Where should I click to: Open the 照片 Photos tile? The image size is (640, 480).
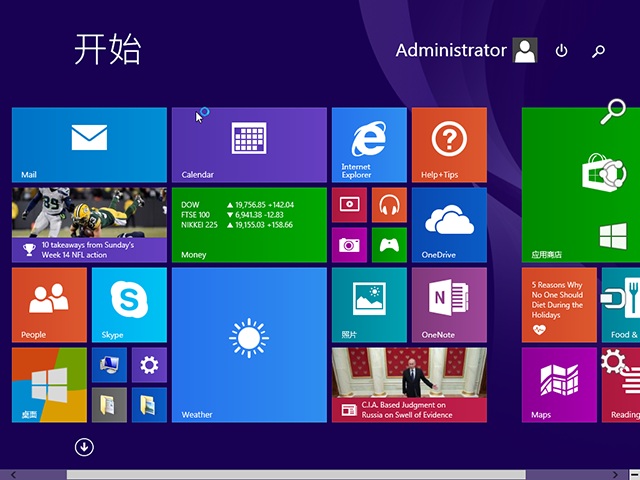[369, 305]
